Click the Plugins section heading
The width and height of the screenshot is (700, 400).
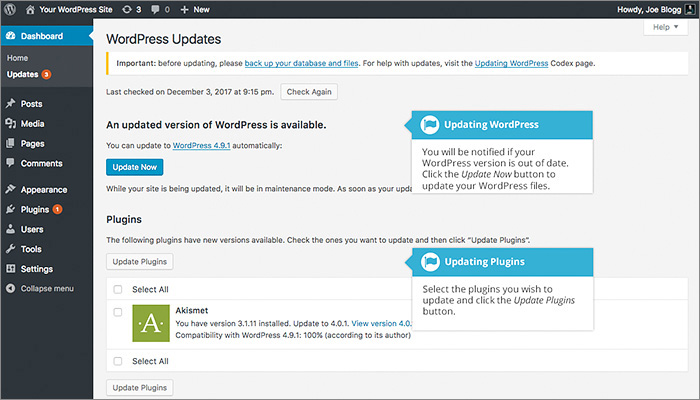click(x=124, y=219)
